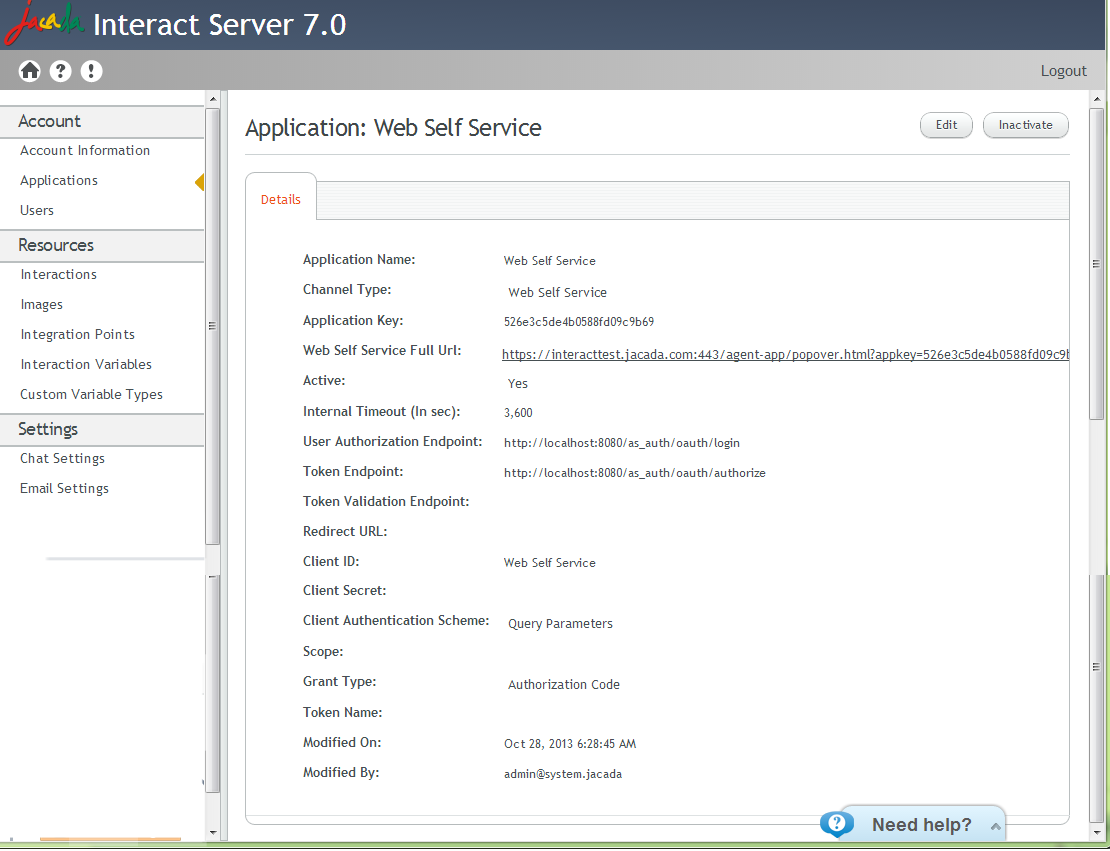Edit the Web Self Service application
Screen dimensions: 1110x851
(946, 125)
